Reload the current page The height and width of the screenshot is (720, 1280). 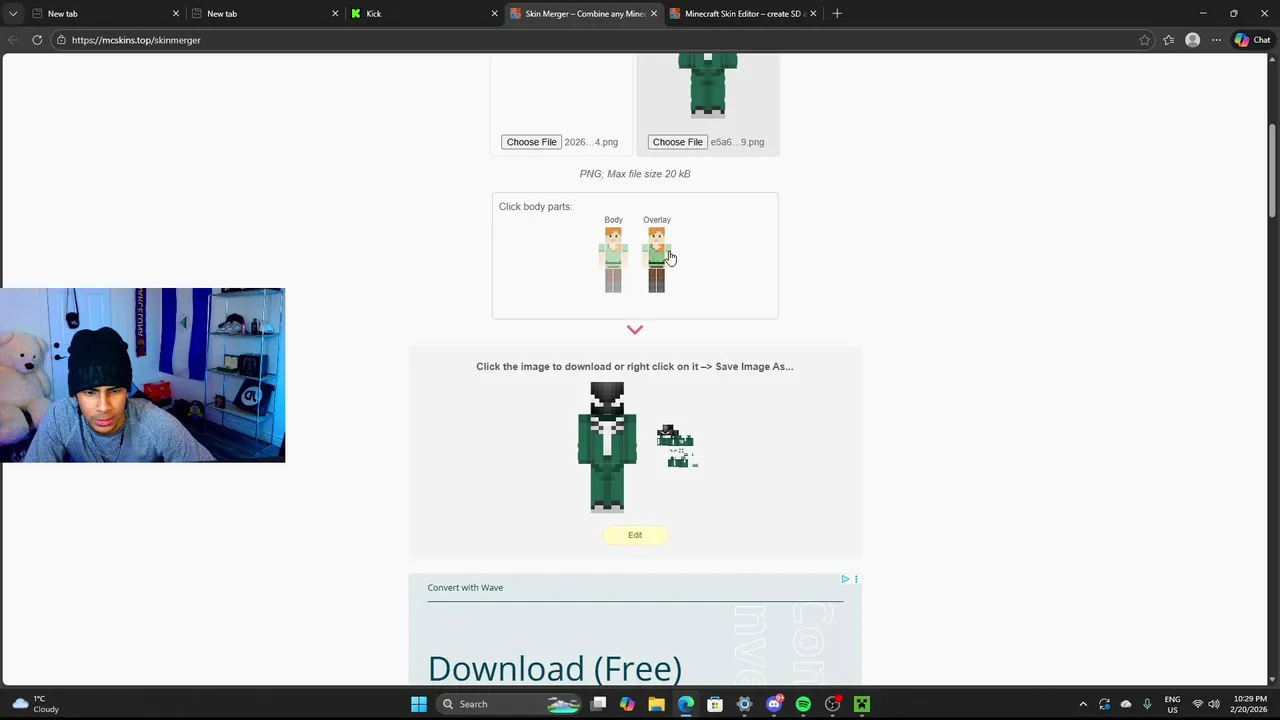tap(37, 40)
